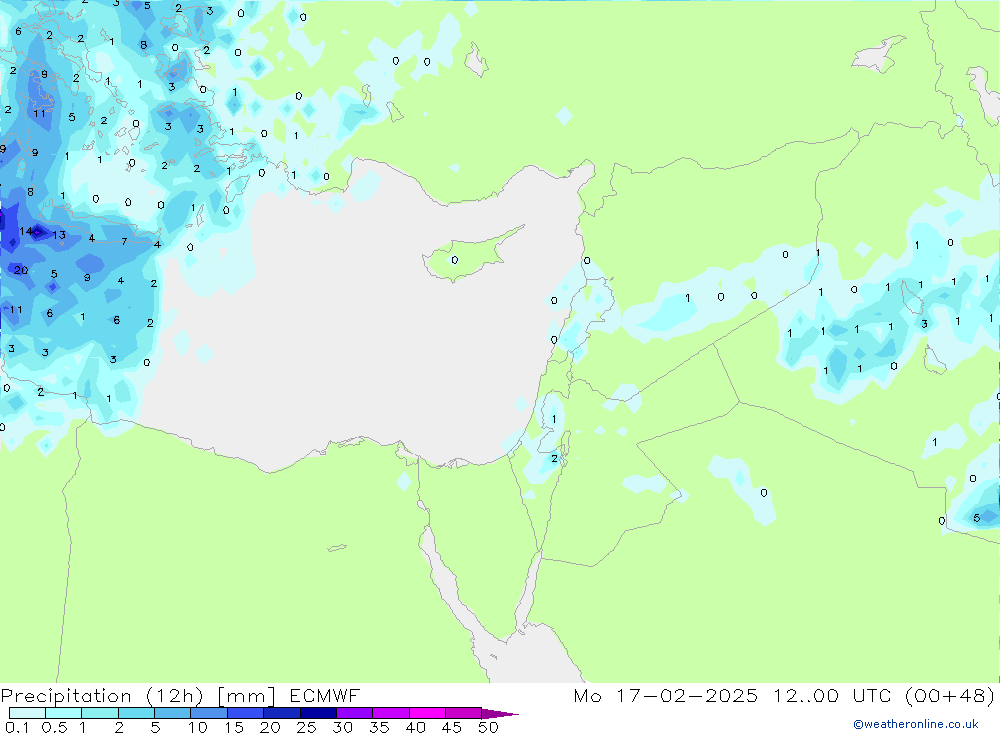The image size is (1000, 733).
Task: Click the legend scale value '25'
Action: tap(306, 727)
